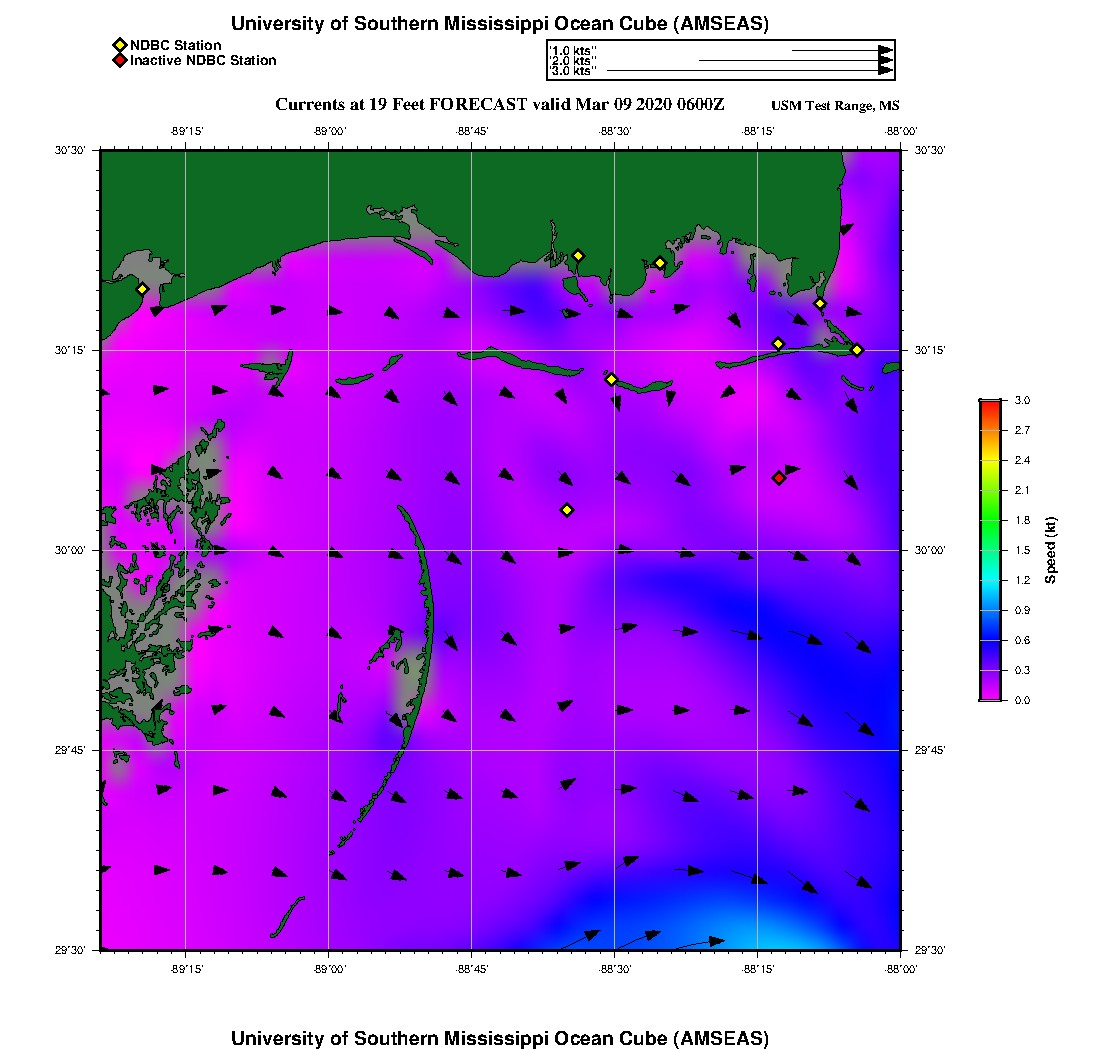Screen dimensions: 1100x1050
Task: Pick the northernmost yellow NDBC station marker
Action: click(x=578, y=255)
